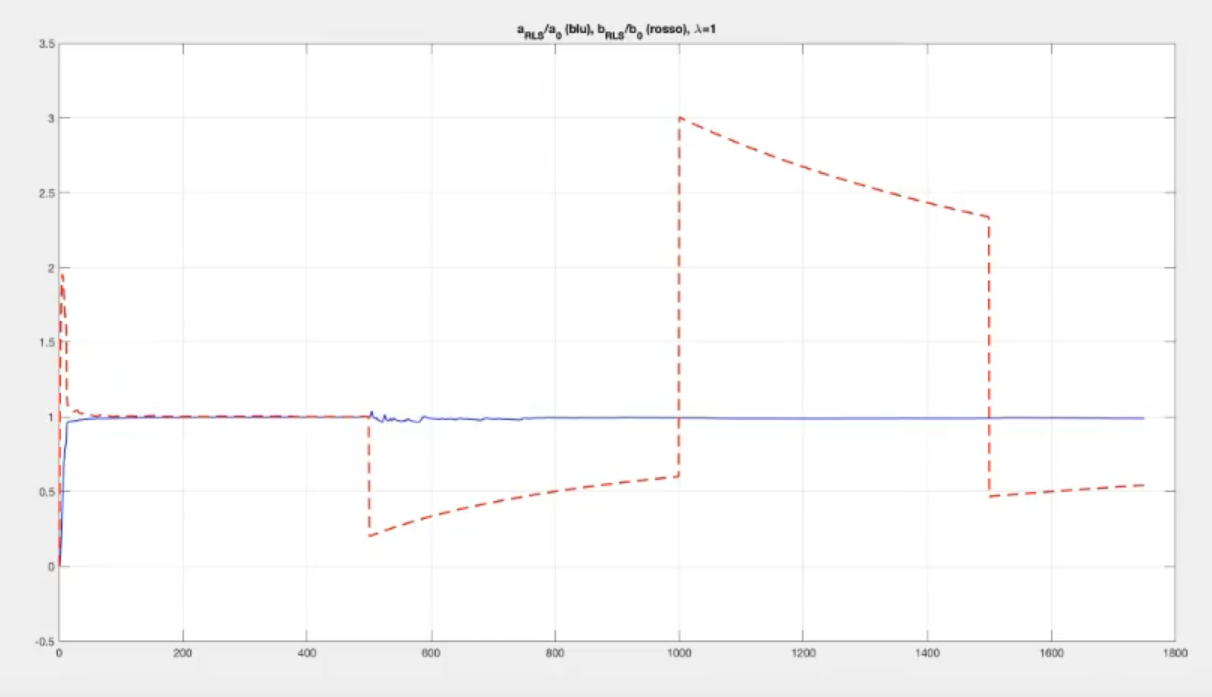This screenshot has height=697, width=1212.
Task: Click the right end of the blue line
Action: coord(1143,418)
